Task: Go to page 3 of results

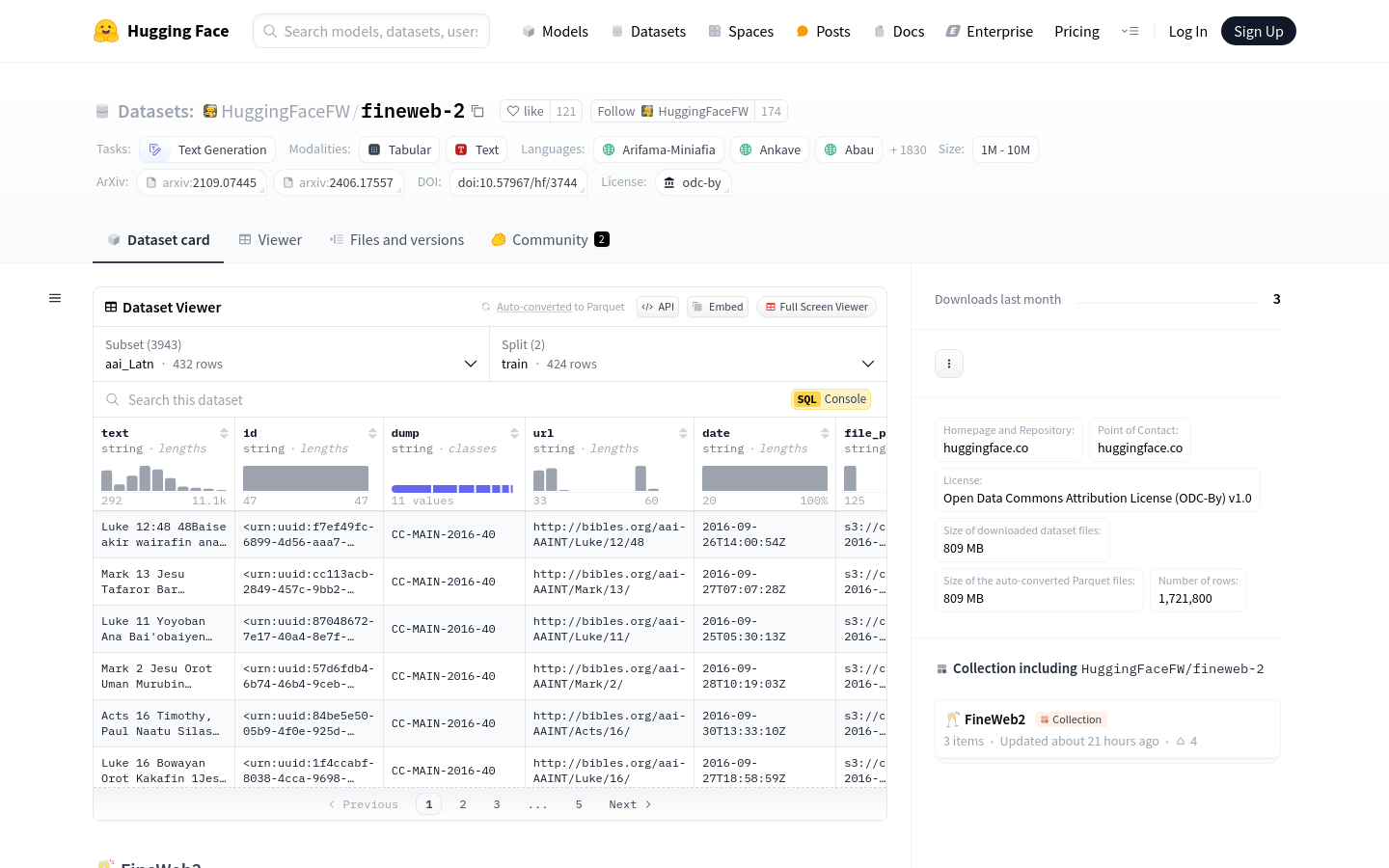Action: 497,804
